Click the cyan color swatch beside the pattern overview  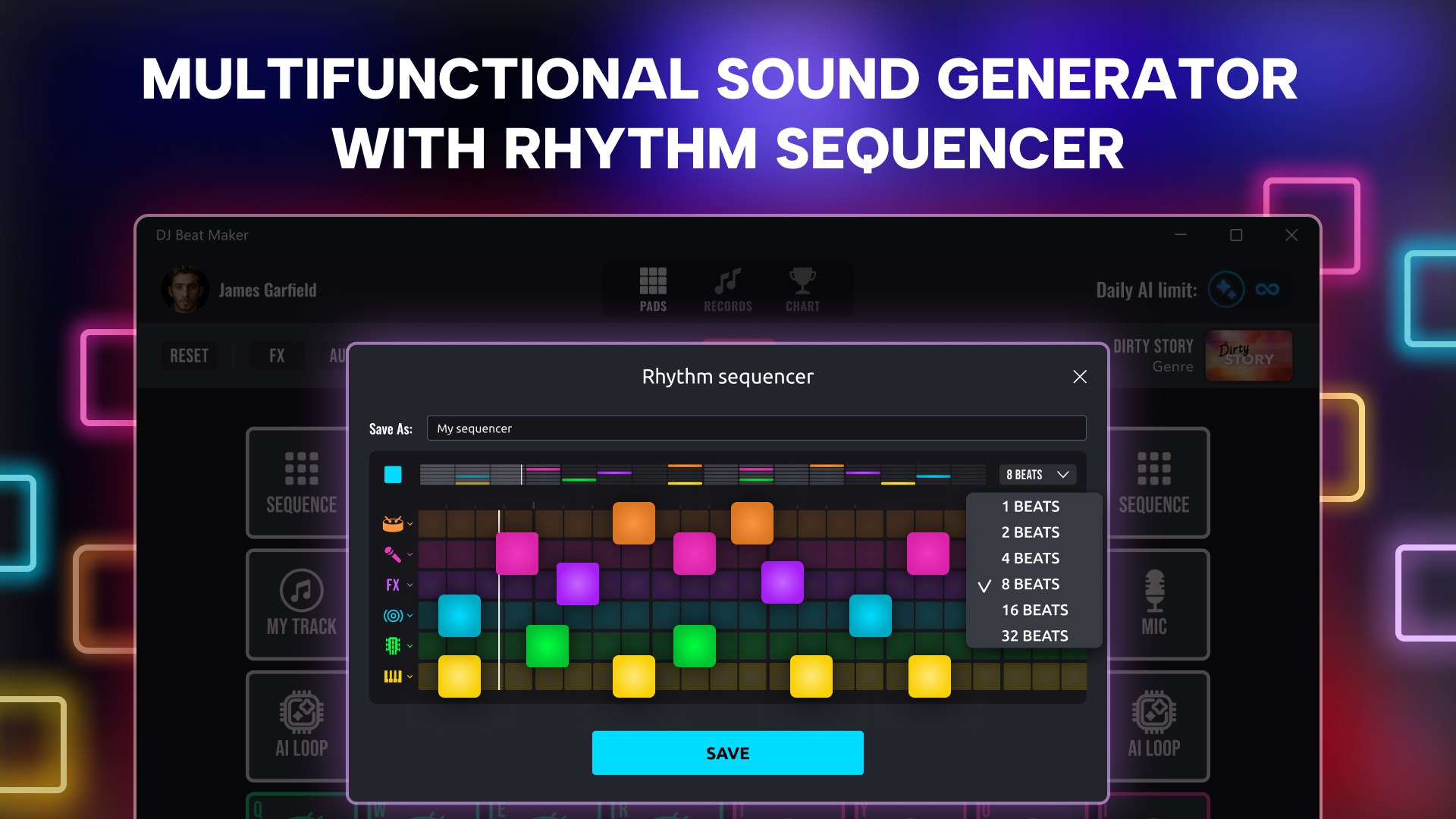click(x=393, y=475)
